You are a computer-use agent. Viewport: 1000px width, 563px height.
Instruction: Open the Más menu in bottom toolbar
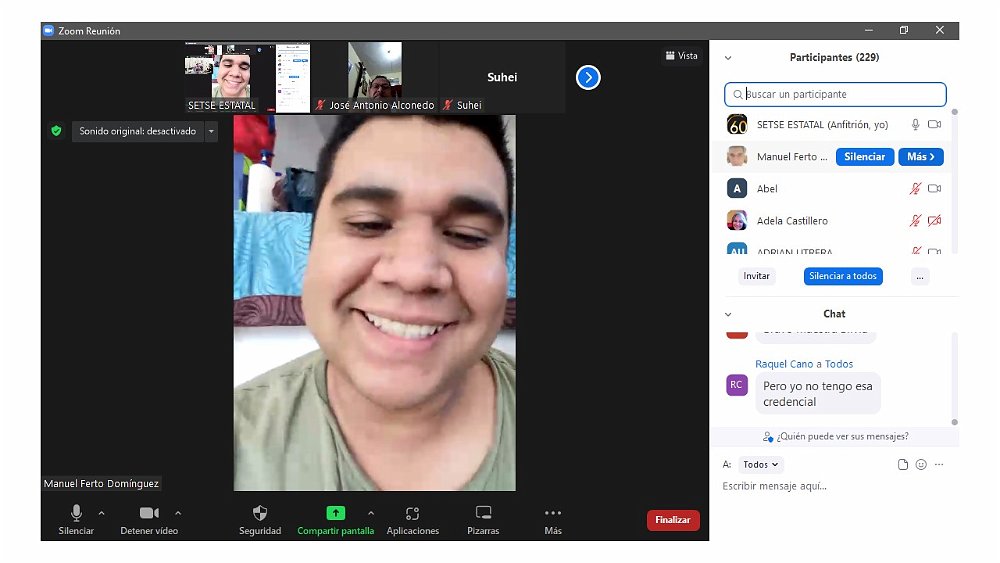click(553, 513)
